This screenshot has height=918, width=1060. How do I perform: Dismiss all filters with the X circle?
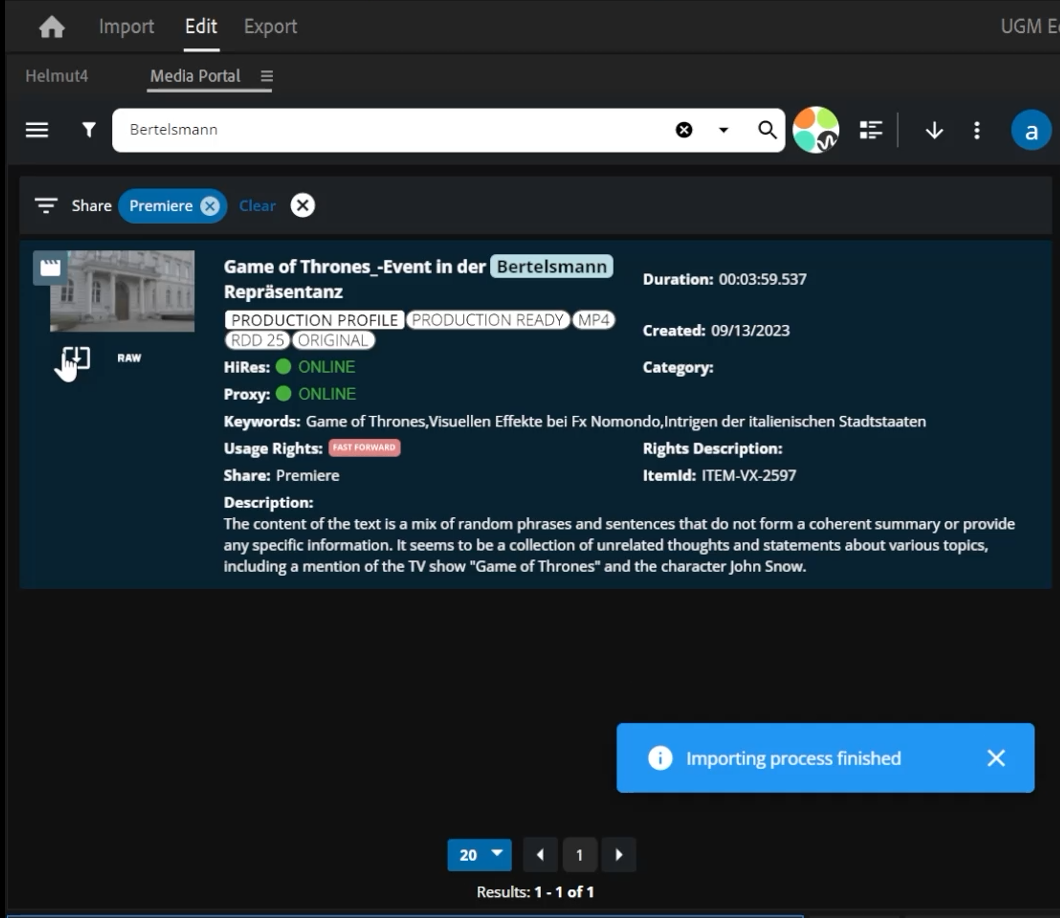pos(302,205)
